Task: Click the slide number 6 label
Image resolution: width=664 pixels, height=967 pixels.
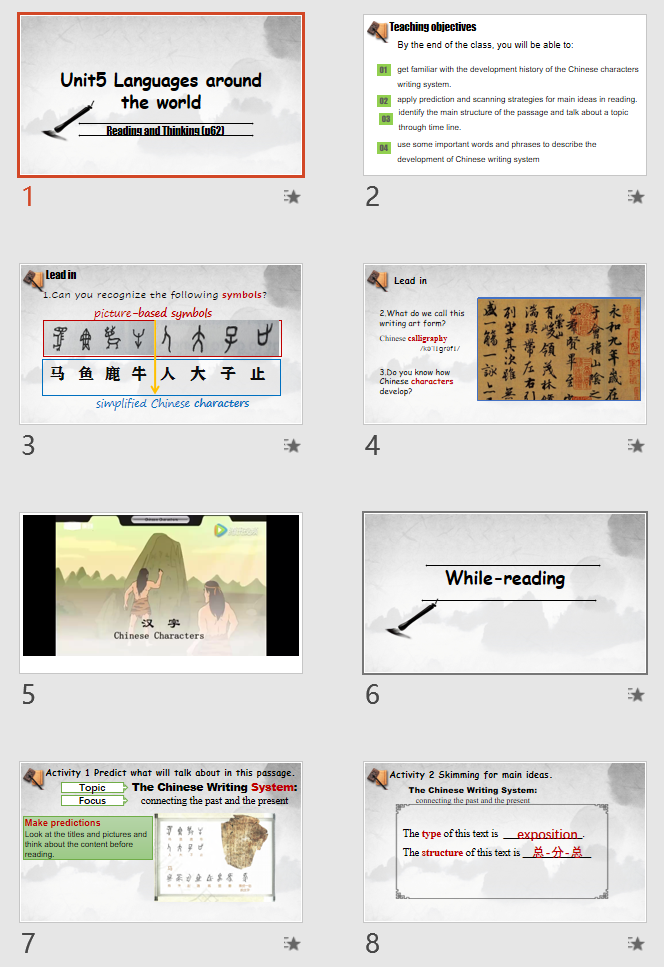Action: pos(372,695)
